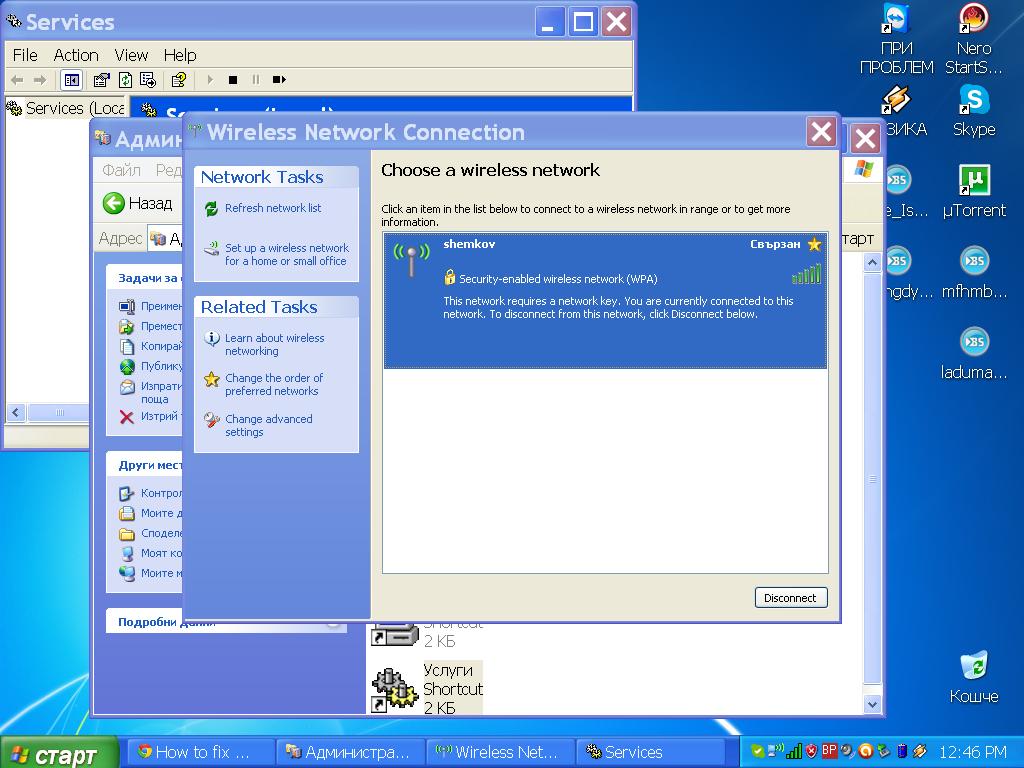This screenshot has width=1024, height=768.
Task: Click the Stop Service toolbar button
Action: [x=233, y=80]
